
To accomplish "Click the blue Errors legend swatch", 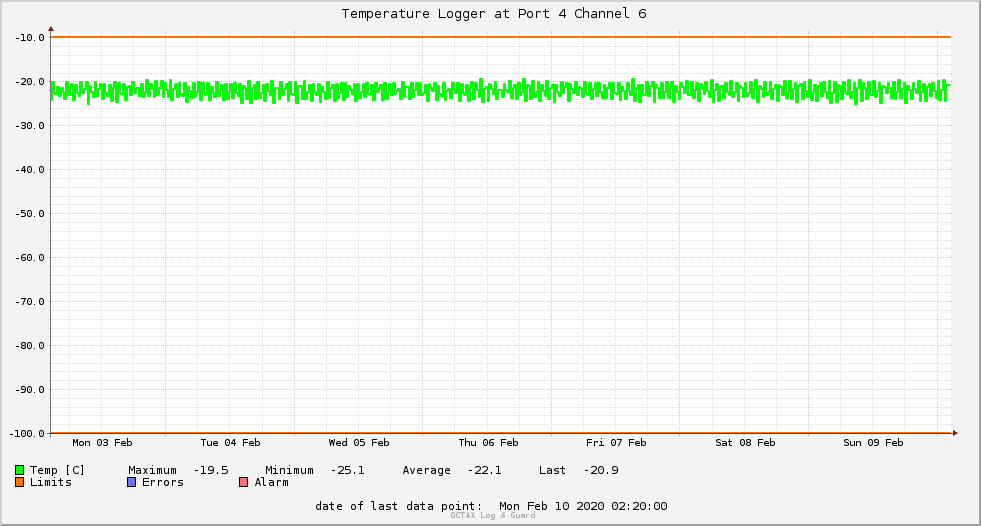I will point(131,482).
